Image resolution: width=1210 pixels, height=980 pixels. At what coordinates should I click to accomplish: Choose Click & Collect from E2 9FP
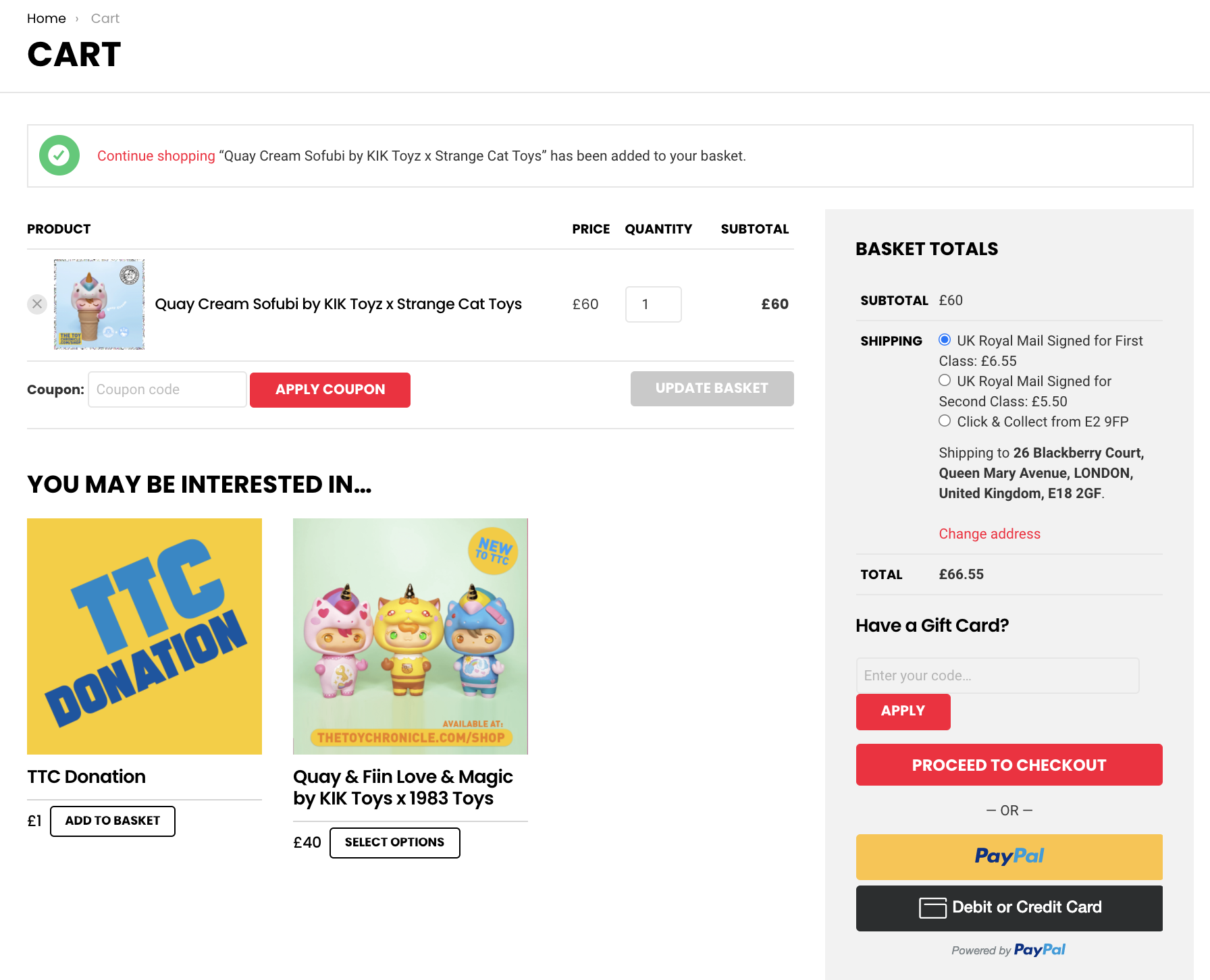[945, 420]
